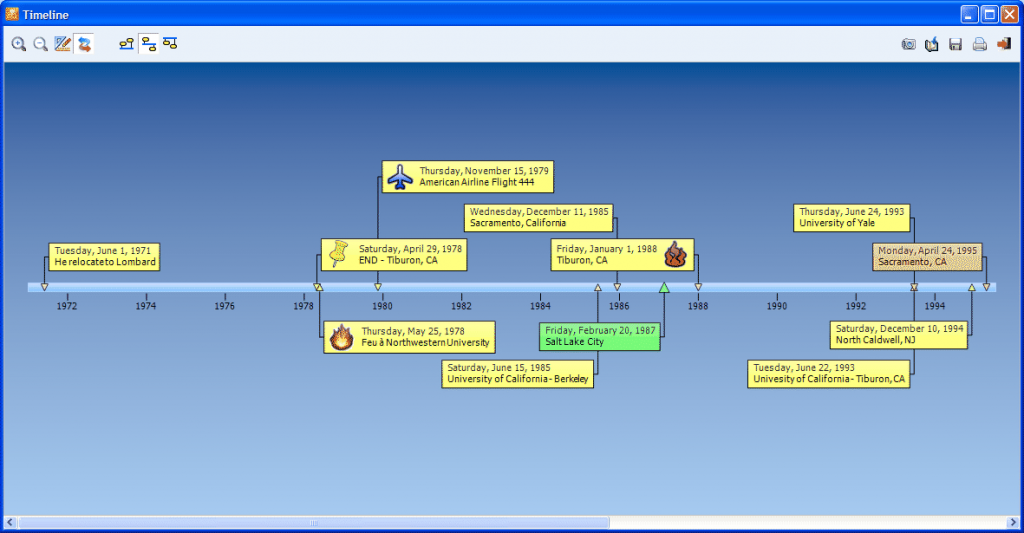Viewport: 1024px width, 533px height.
Task: Click the green triangle marker on timeline
Action: pos(664,288)
